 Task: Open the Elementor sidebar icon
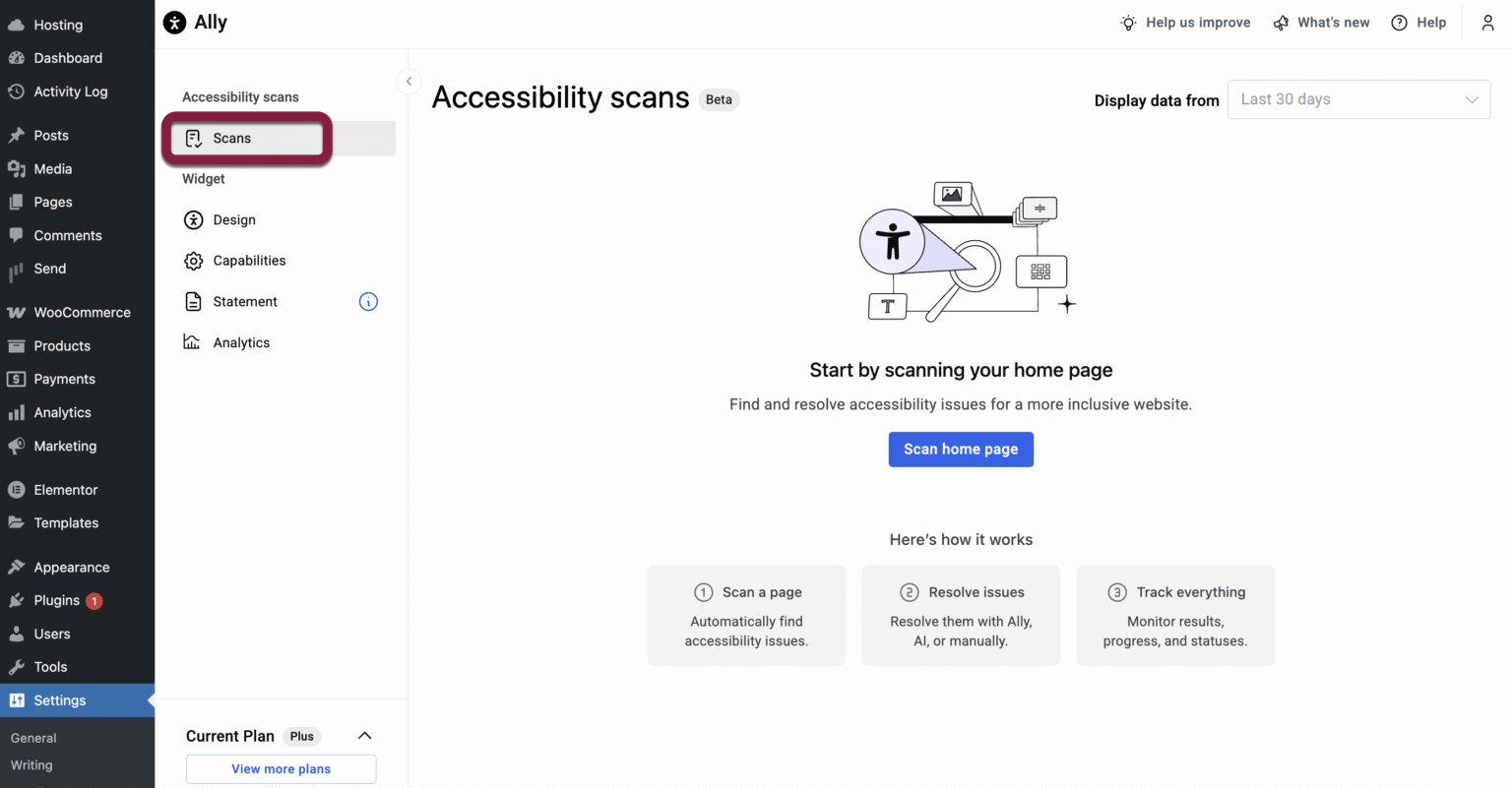(x=16, y=489)
